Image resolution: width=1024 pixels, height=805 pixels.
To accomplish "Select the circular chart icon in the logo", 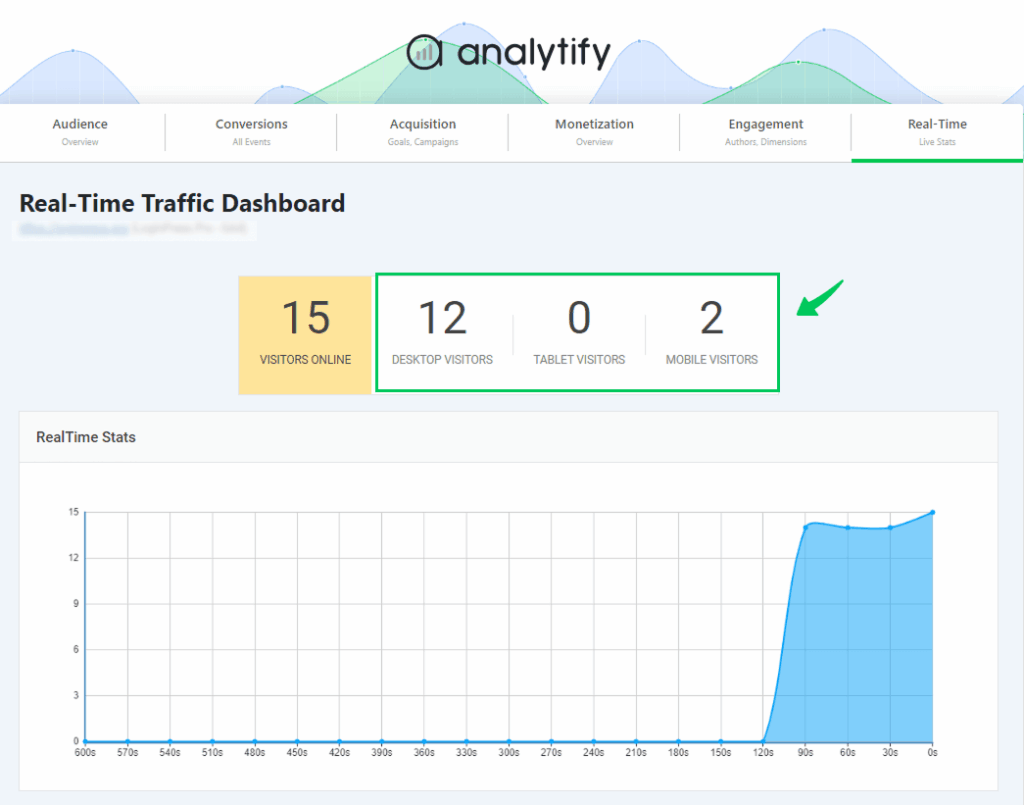I will [426, 52].
